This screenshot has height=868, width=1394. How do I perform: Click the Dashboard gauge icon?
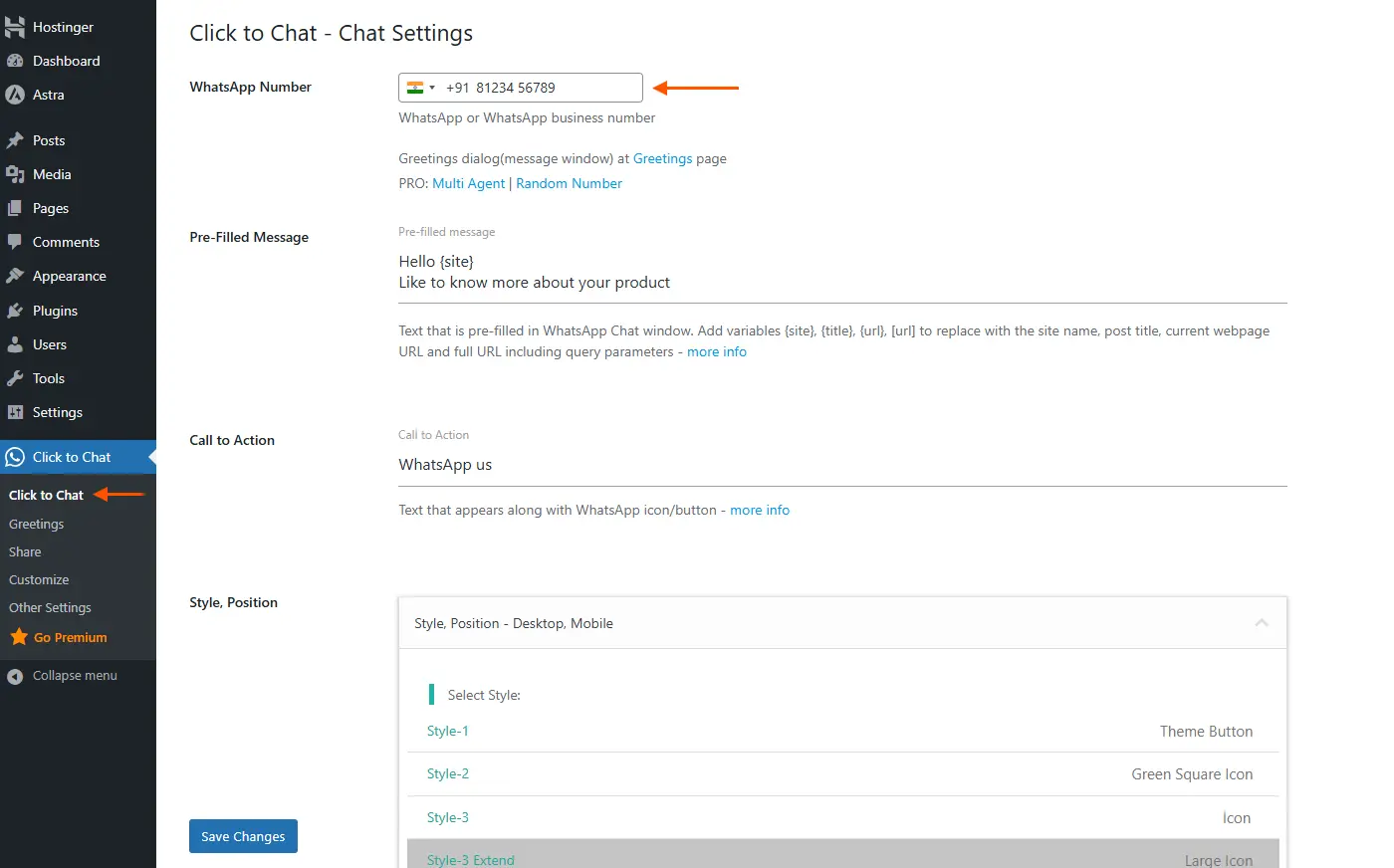click(15, 61)
